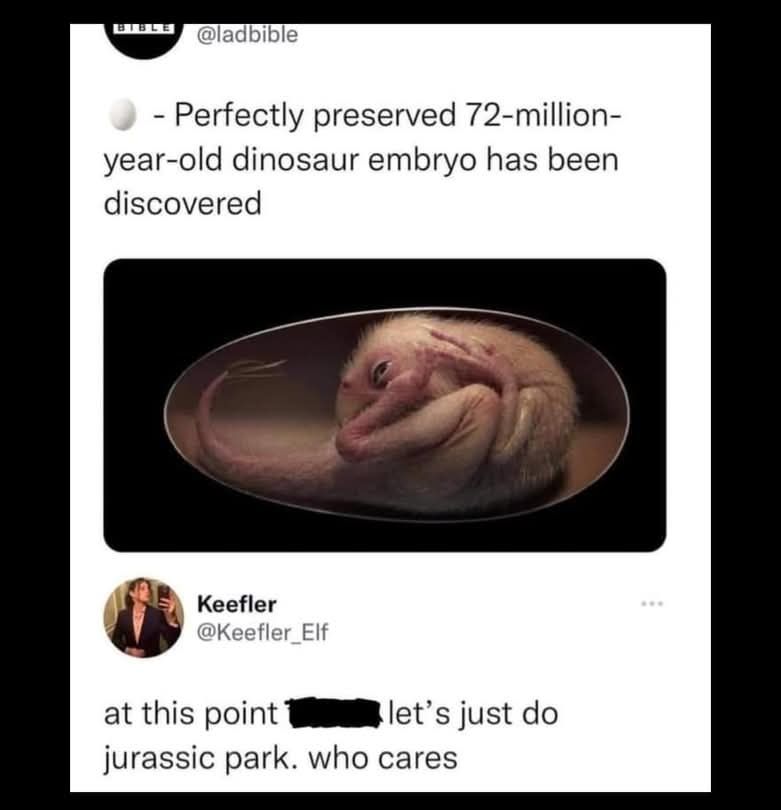
Task: Open Keefler's profile picture
Action: click(x=142, y=617)
